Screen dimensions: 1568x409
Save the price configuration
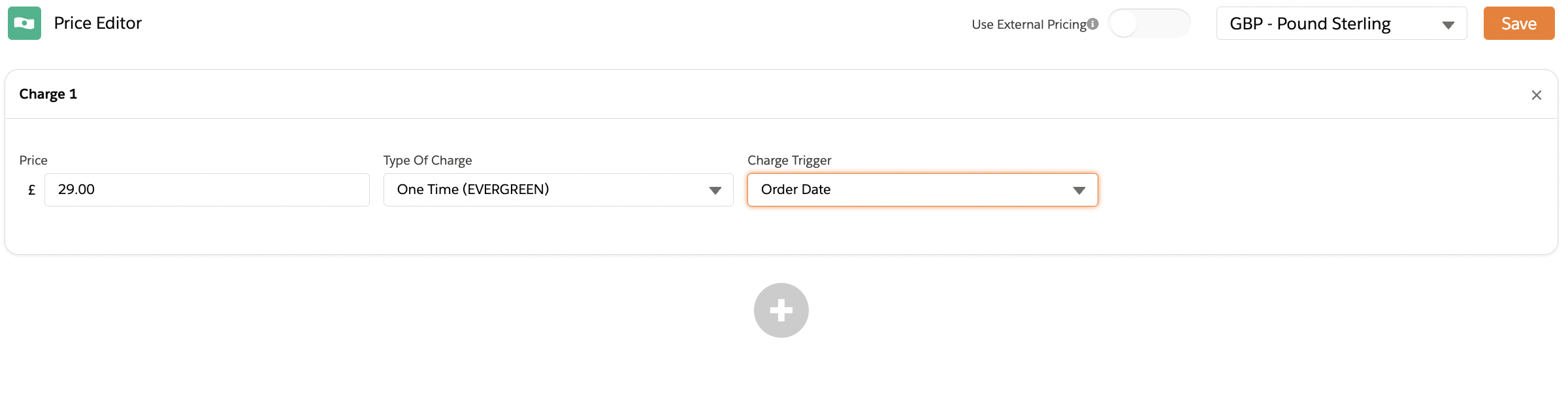1518,24
